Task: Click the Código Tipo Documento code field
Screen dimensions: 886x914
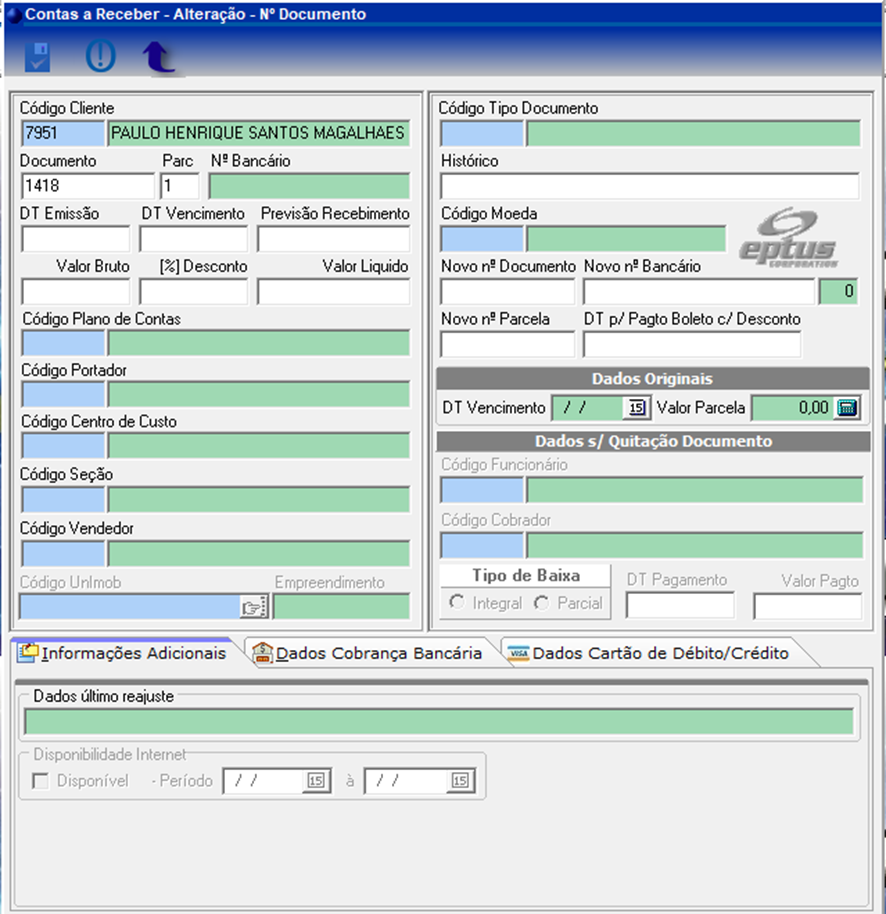Action: pos(482,134)
